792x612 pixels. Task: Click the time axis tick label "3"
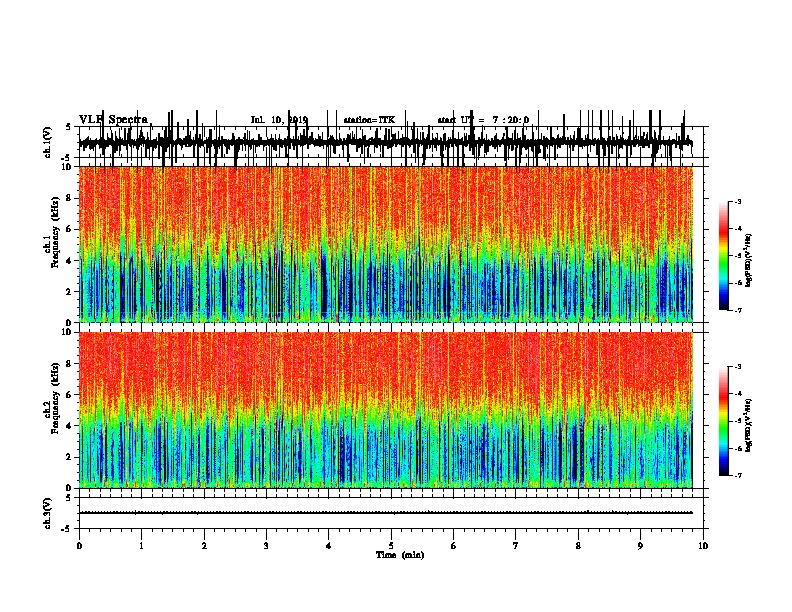pyautogui.click(x=266, y=546)
